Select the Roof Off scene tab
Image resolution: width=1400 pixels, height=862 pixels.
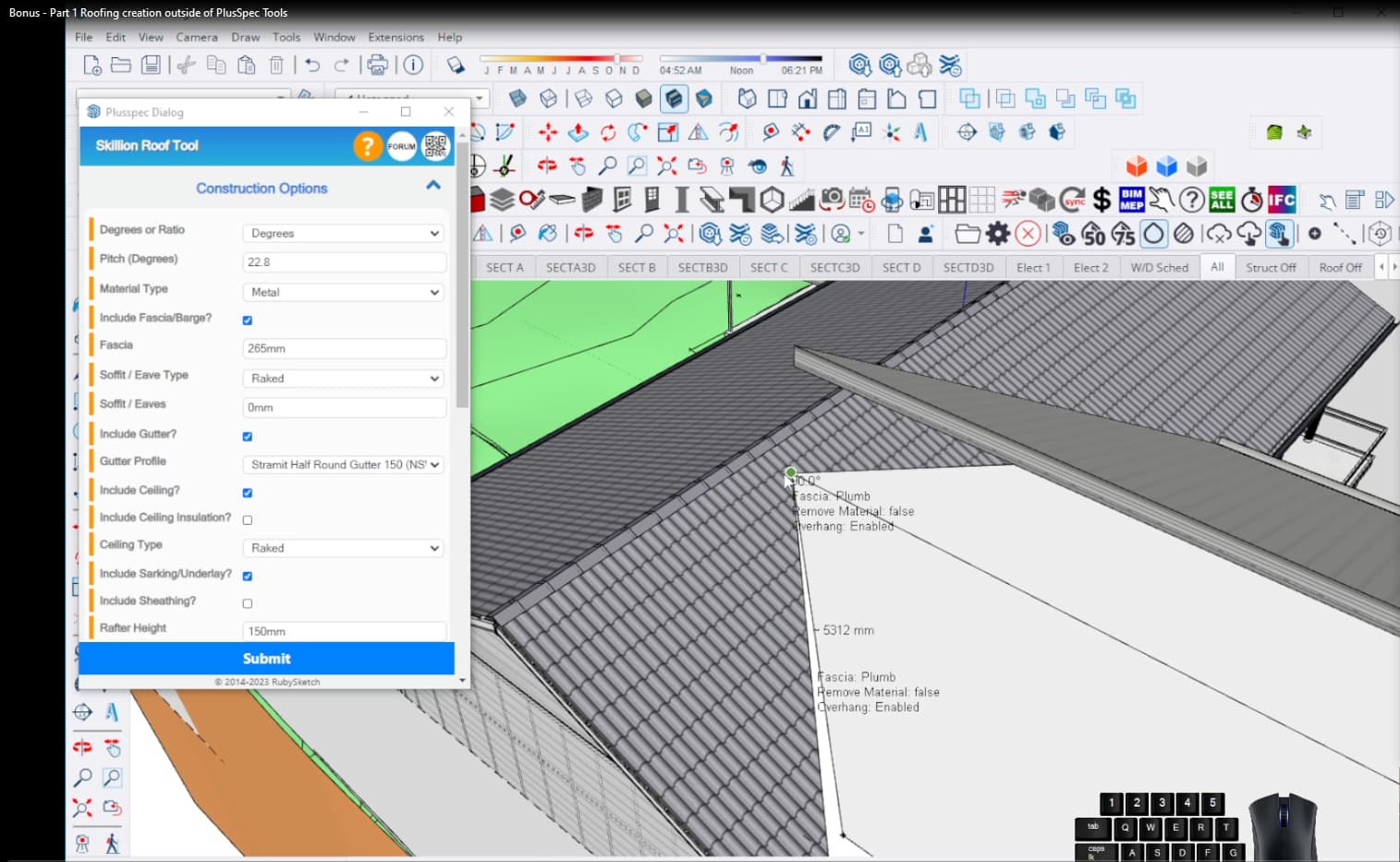pos(1340,267)
